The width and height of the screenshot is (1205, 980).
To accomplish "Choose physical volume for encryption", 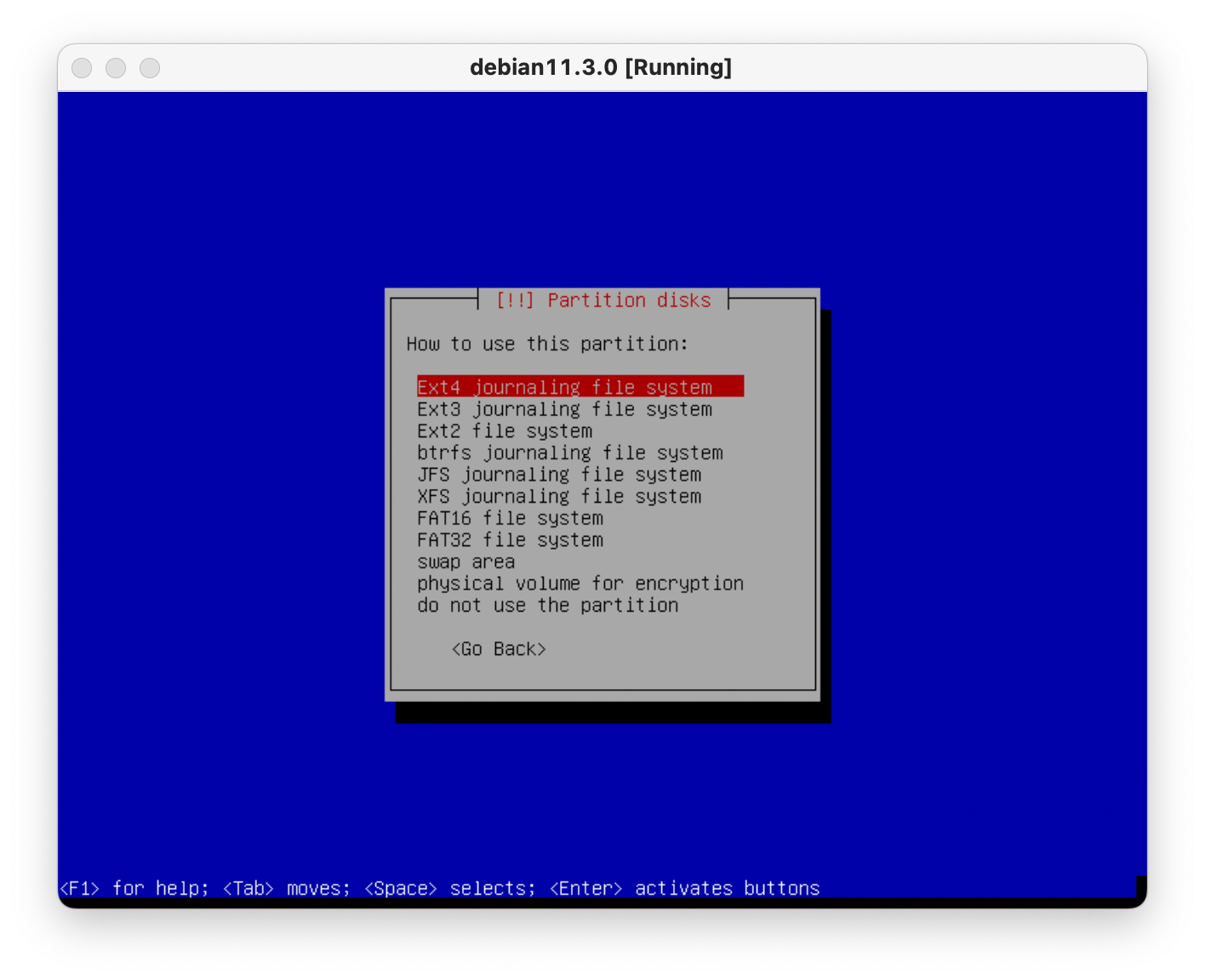I will [580, 584].
